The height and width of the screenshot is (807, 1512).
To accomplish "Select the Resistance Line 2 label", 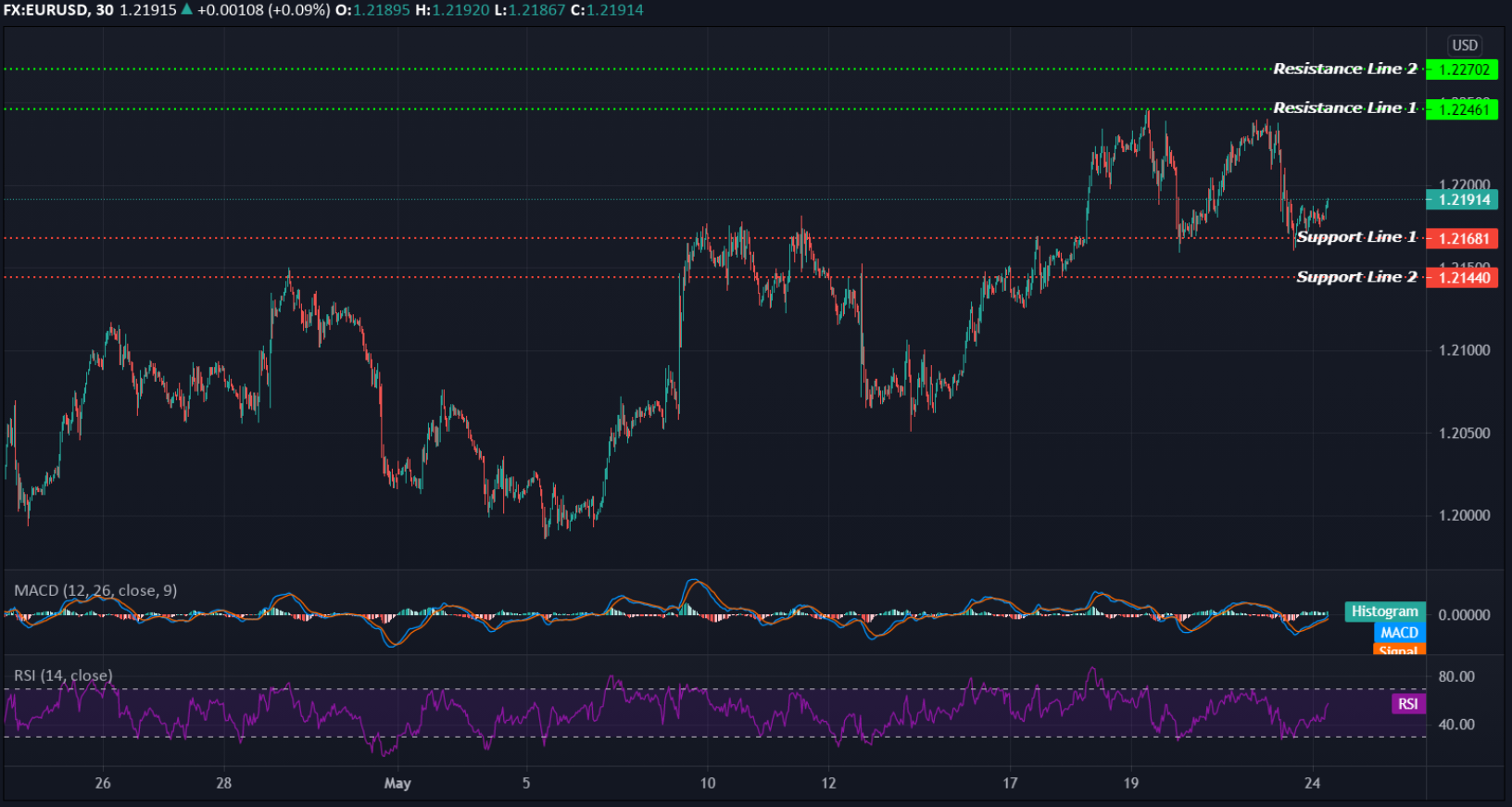I will (x=1344, y=69).
